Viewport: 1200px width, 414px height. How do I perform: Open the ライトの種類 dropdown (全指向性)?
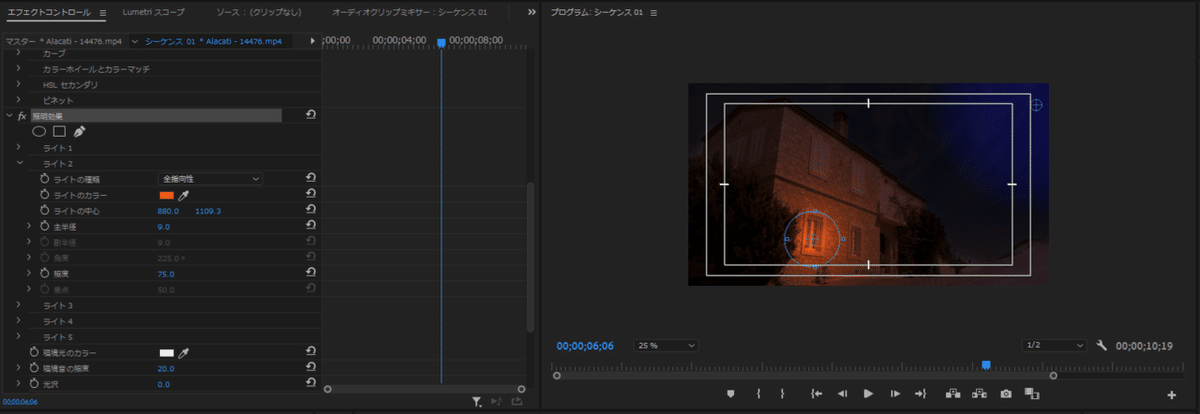210,179
